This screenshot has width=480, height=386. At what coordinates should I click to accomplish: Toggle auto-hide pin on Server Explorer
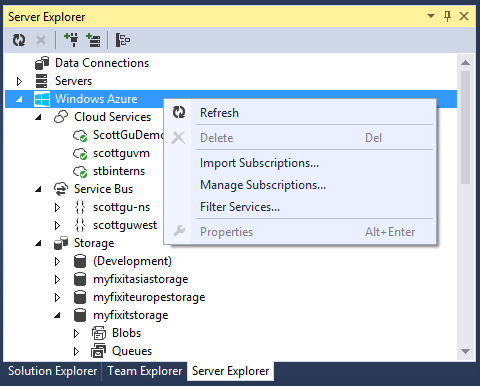pyautogui.click(x=447, y=16)
